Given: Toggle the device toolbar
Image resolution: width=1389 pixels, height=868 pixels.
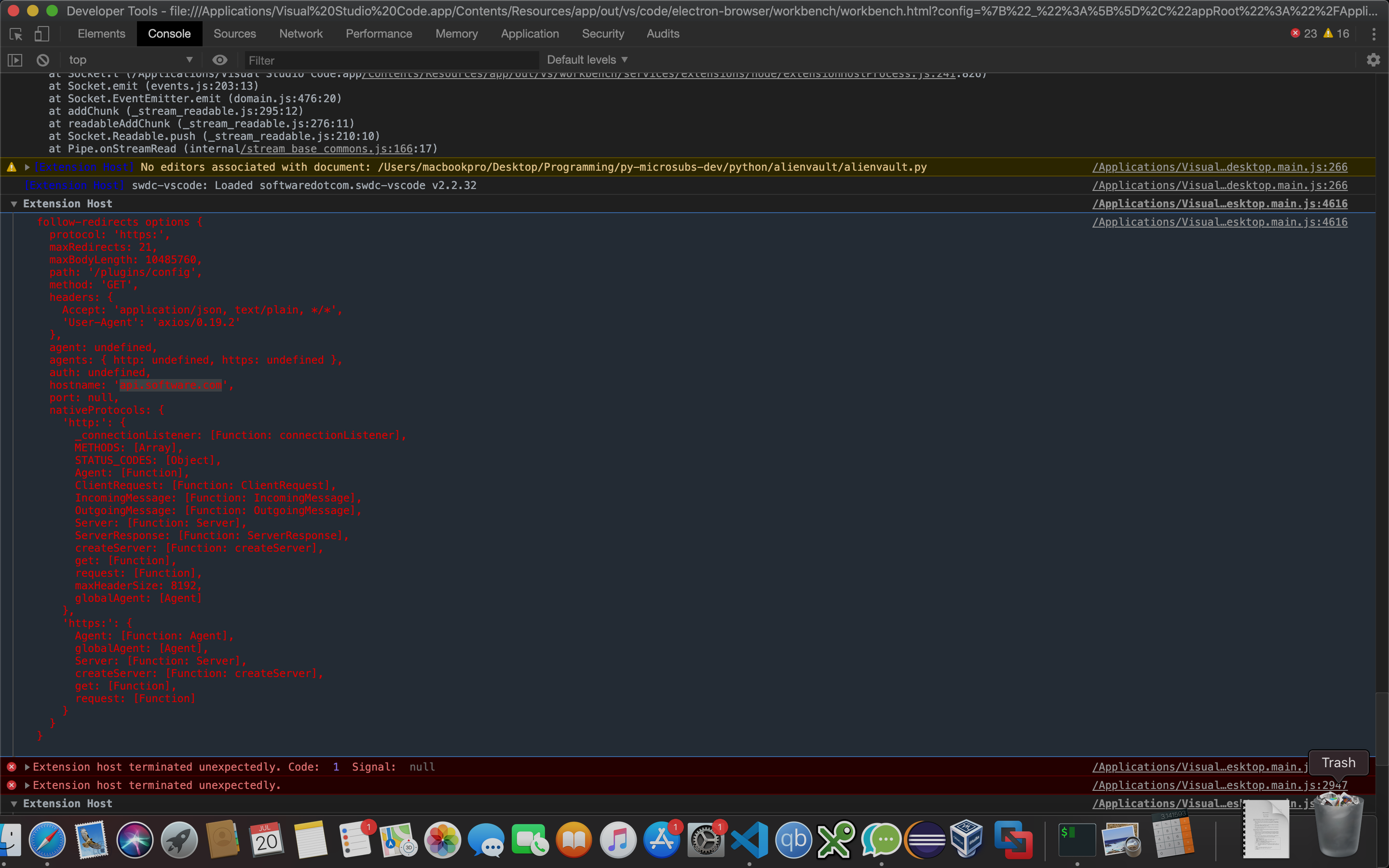Looking at the screenshot, I should click(x=41, y=34).
